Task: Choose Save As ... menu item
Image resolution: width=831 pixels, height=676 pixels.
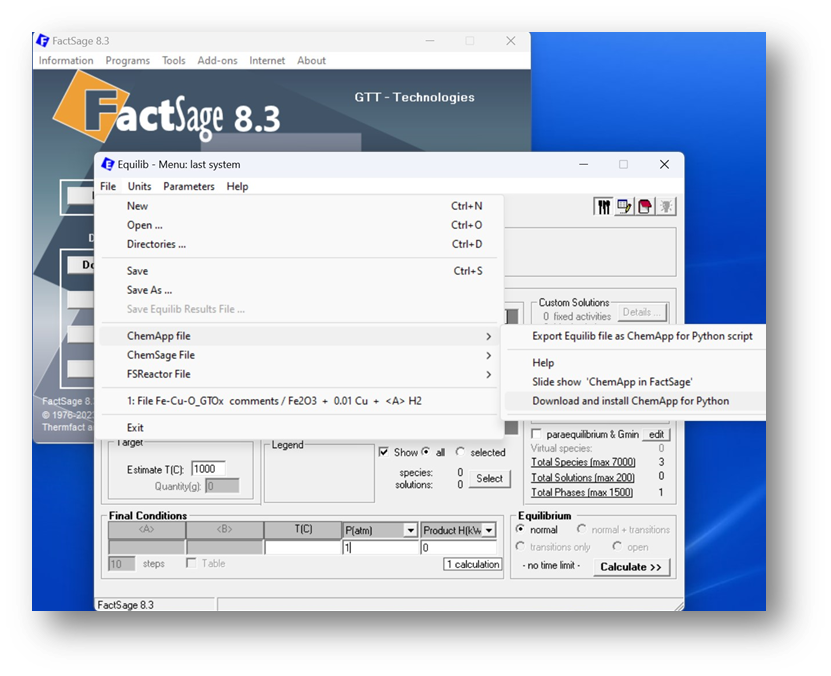Action: 298,290
